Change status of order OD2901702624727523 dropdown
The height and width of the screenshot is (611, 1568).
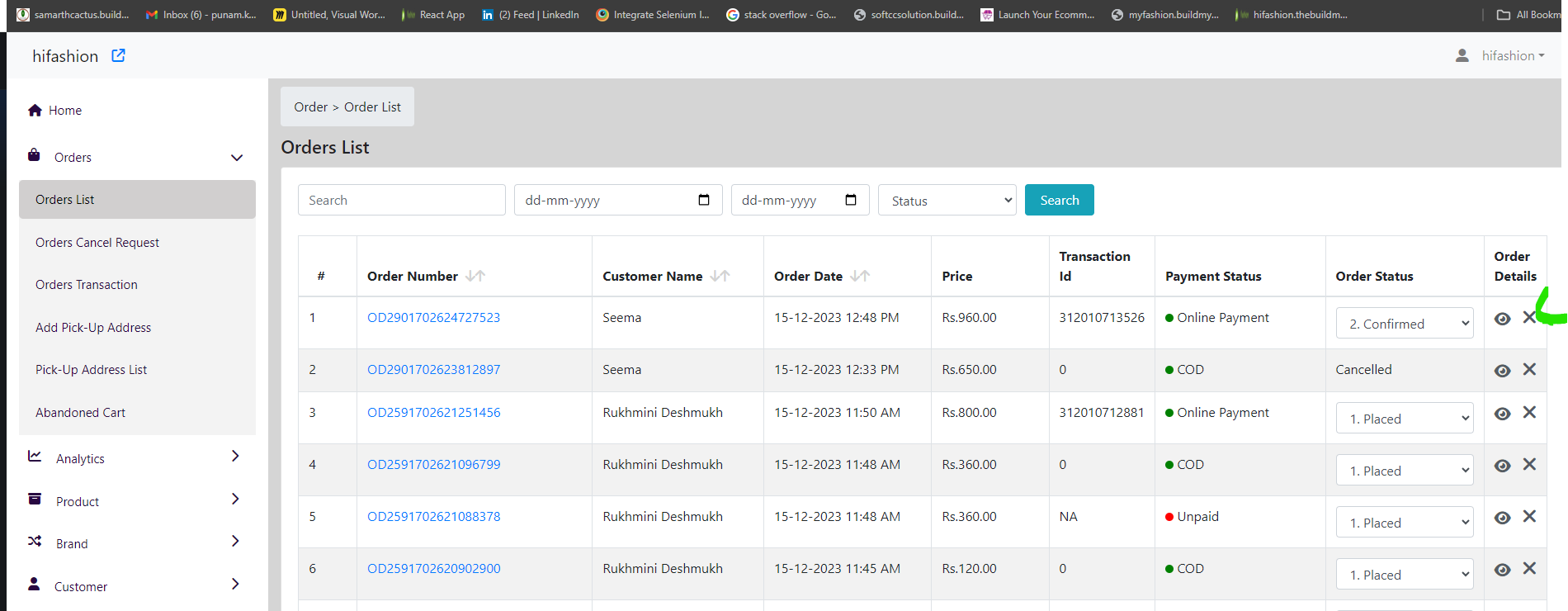1405,323
